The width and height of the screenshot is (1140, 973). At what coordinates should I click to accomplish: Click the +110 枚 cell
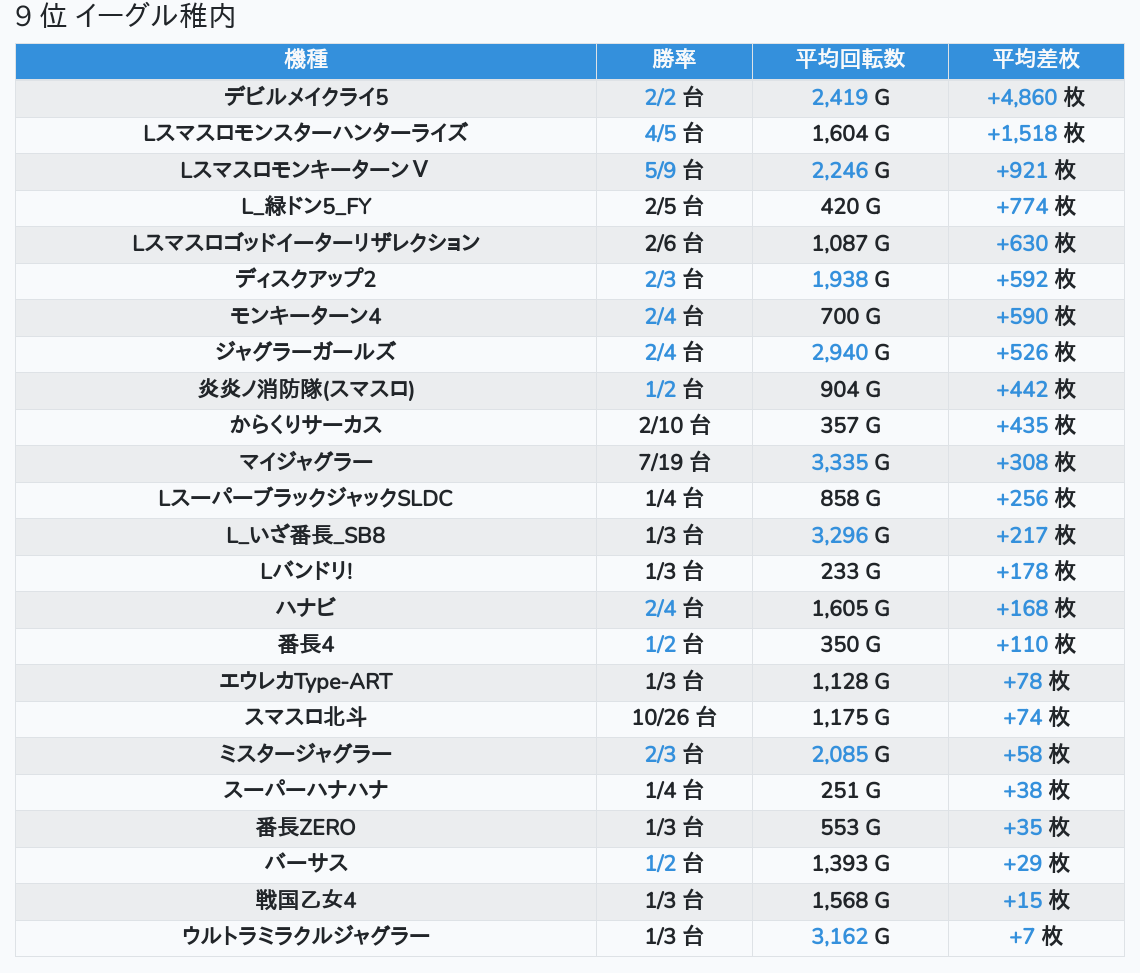(1036, 644)
